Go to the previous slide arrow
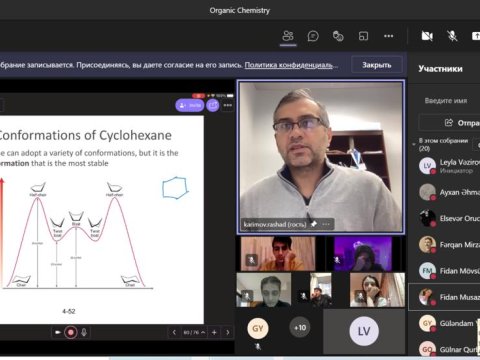This screenshot has height=360, width=480. pyautogui.click(x=174, y=332)
